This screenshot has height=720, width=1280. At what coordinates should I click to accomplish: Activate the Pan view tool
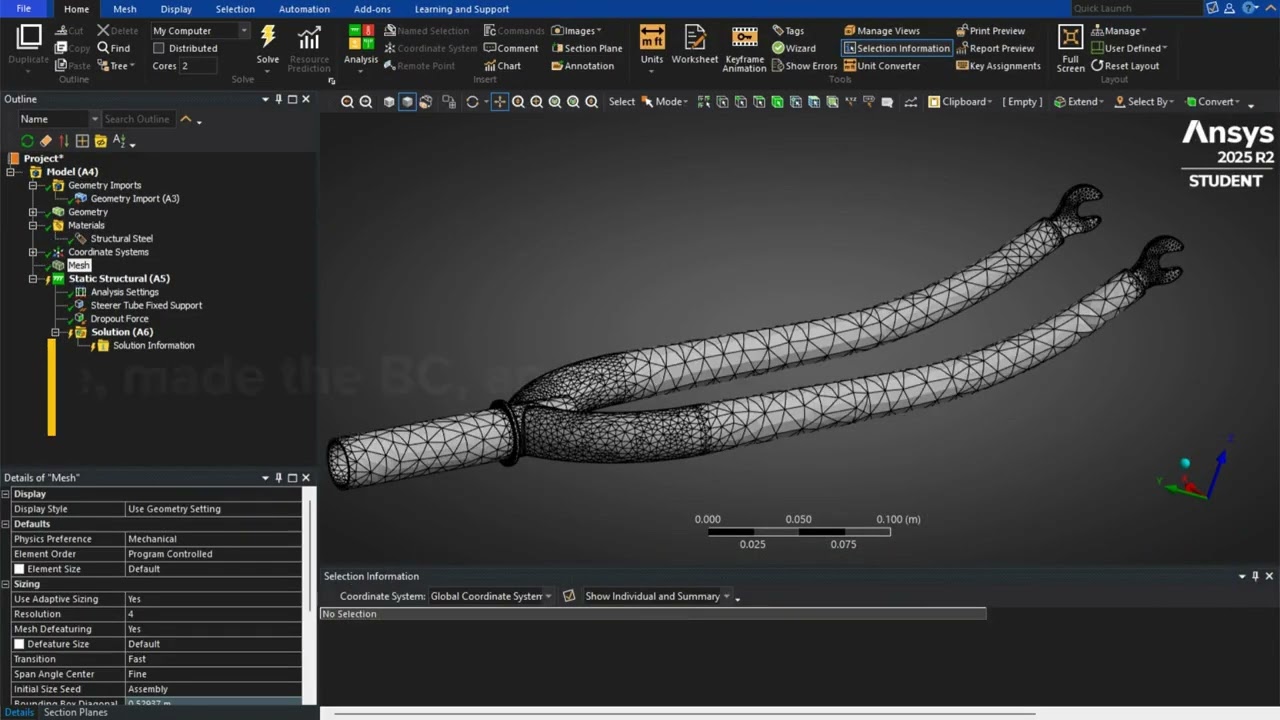(x=500, y=102)
